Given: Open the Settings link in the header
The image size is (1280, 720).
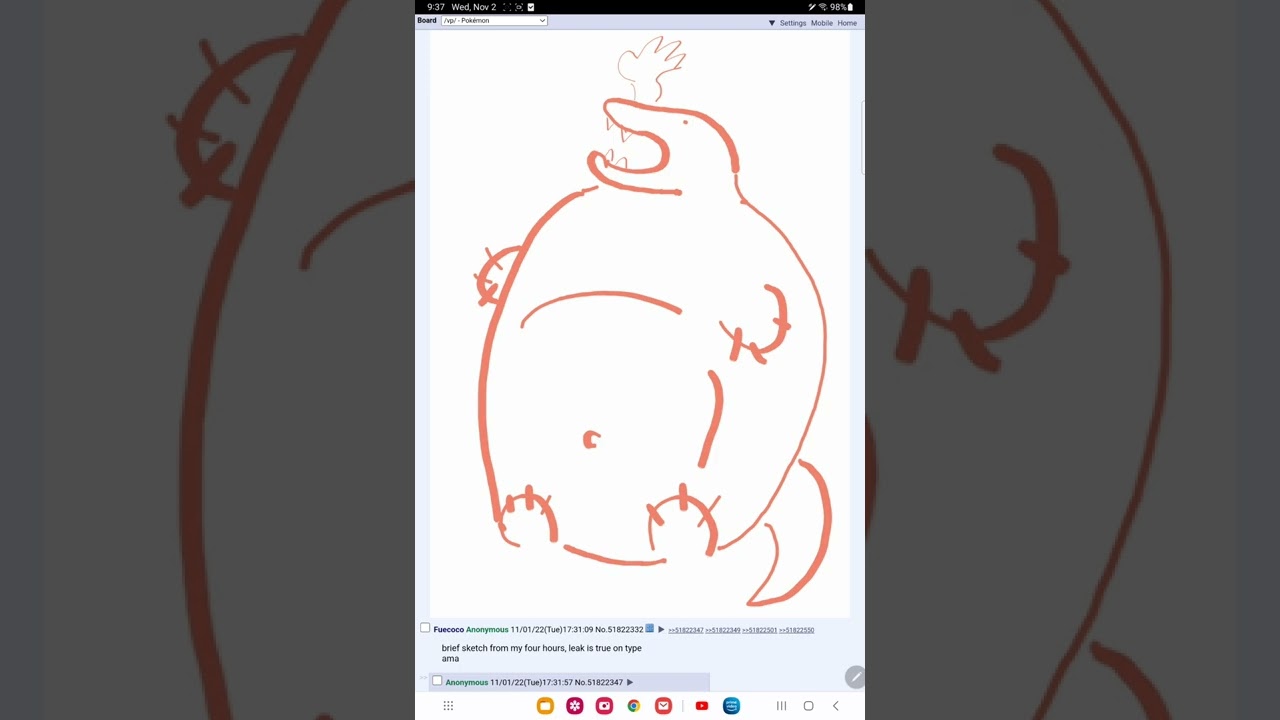Looking at the screenshot, I should pos(793,23).
